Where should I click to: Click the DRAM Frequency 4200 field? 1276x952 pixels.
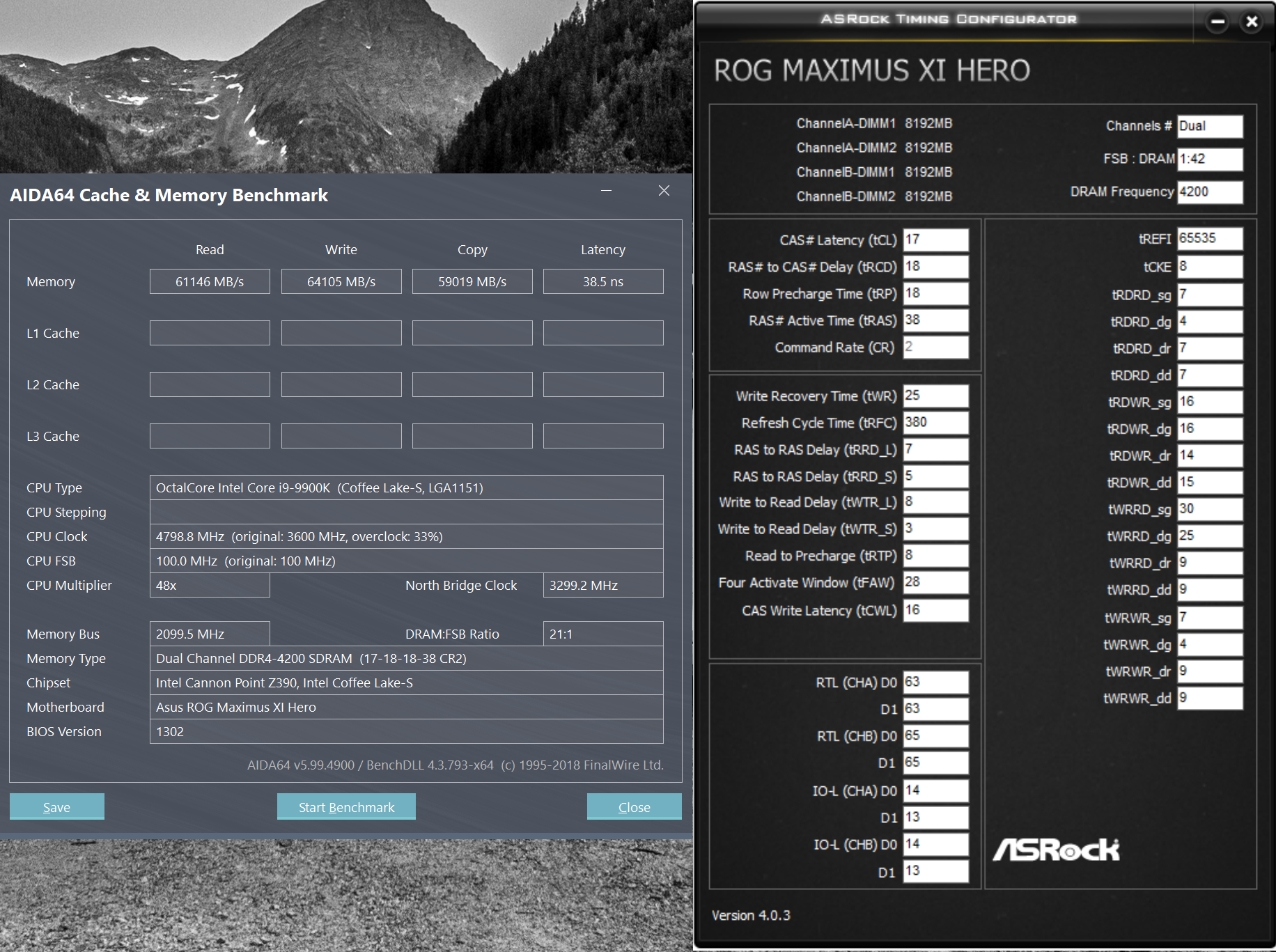pos(1210,192)
